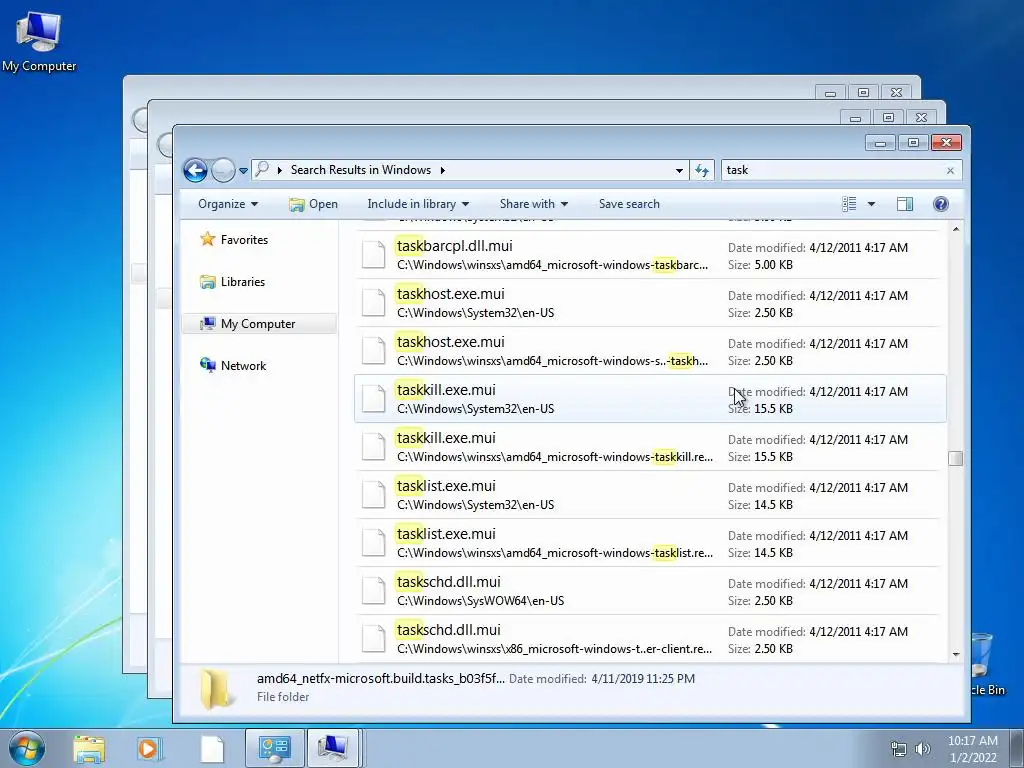The height and width of the screenshot is (768, 1024).
Task: Click the blank document taskbar icon
Action: [x=212, y=749]
